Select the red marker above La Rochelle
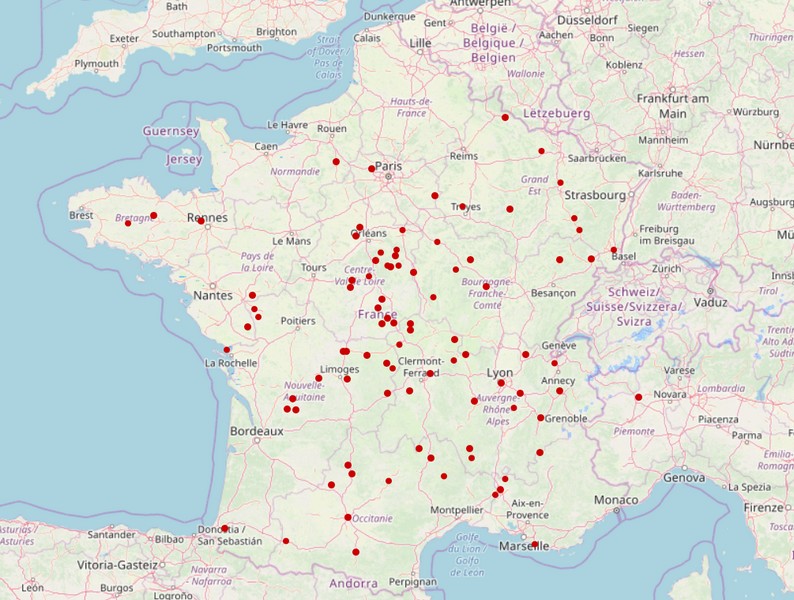794x600 pixels. point(227,350)
